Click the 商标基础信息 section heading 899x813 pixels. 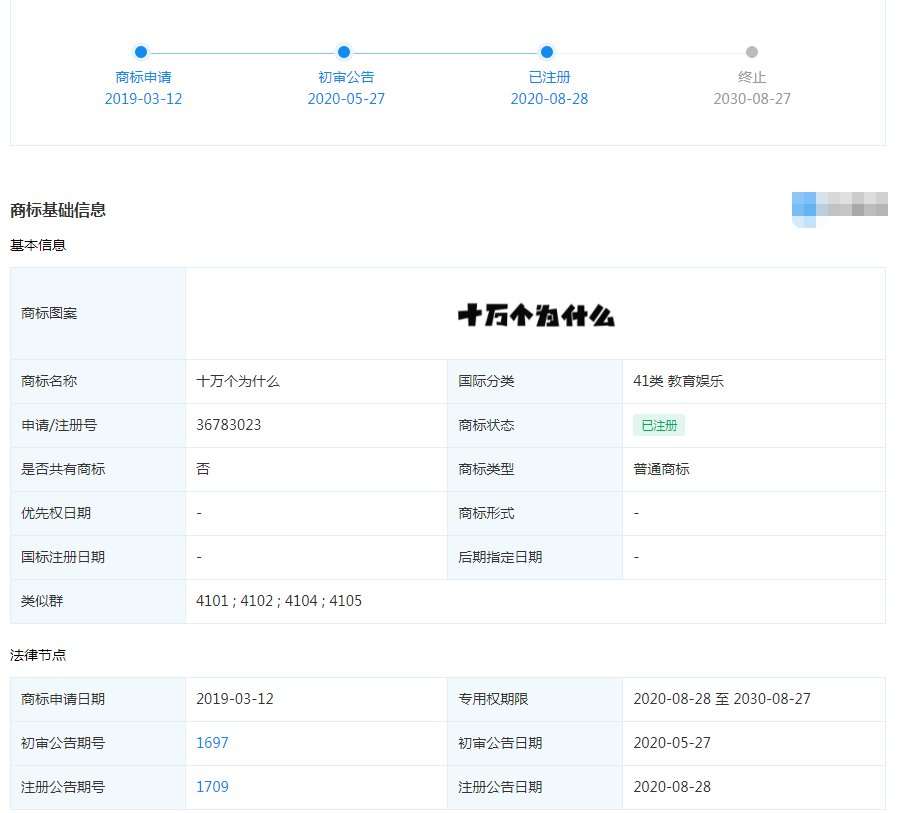click(58, 210)
